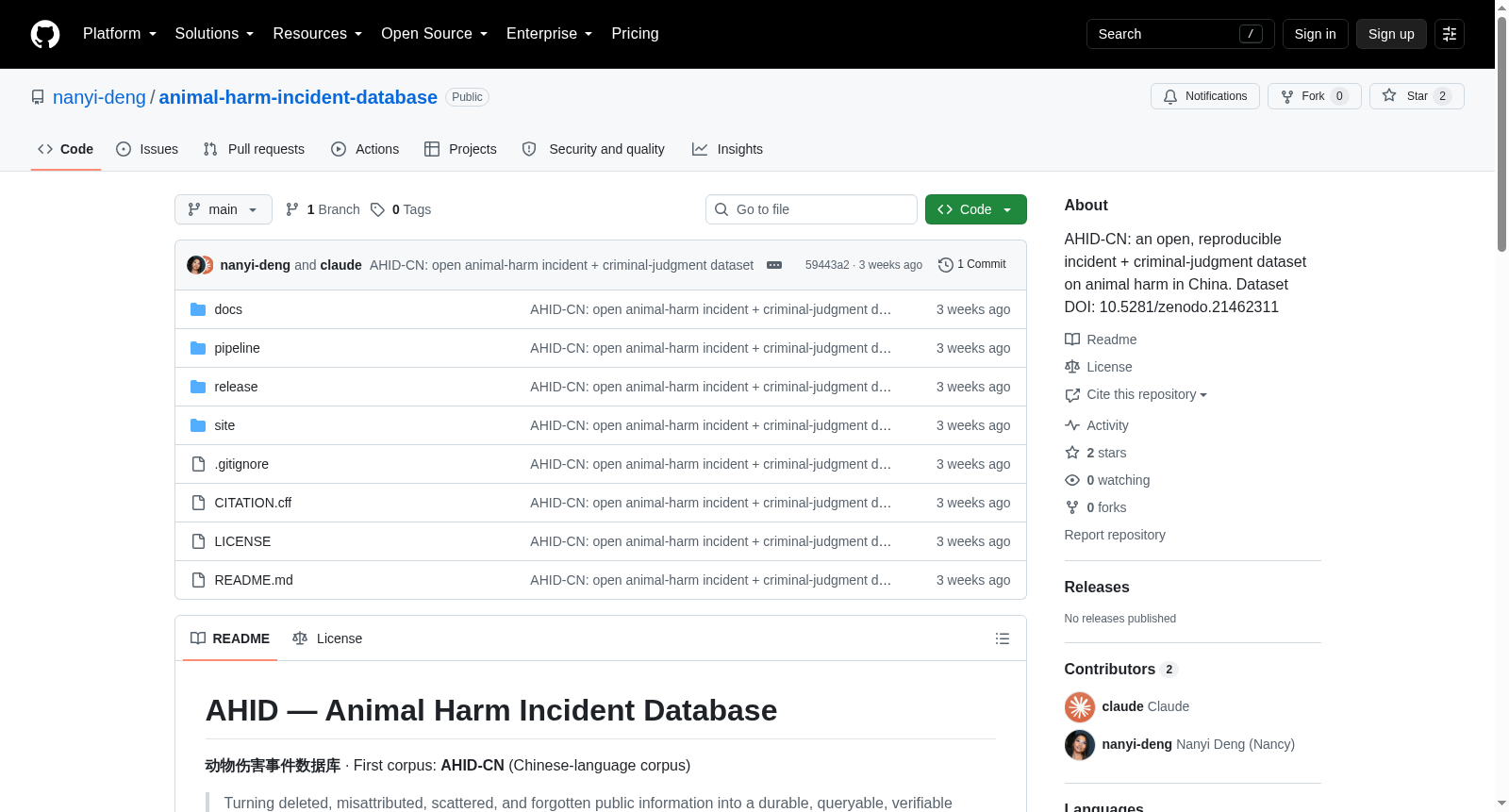Open animal-harm-incident-database repository link

[x=298, y=97]
